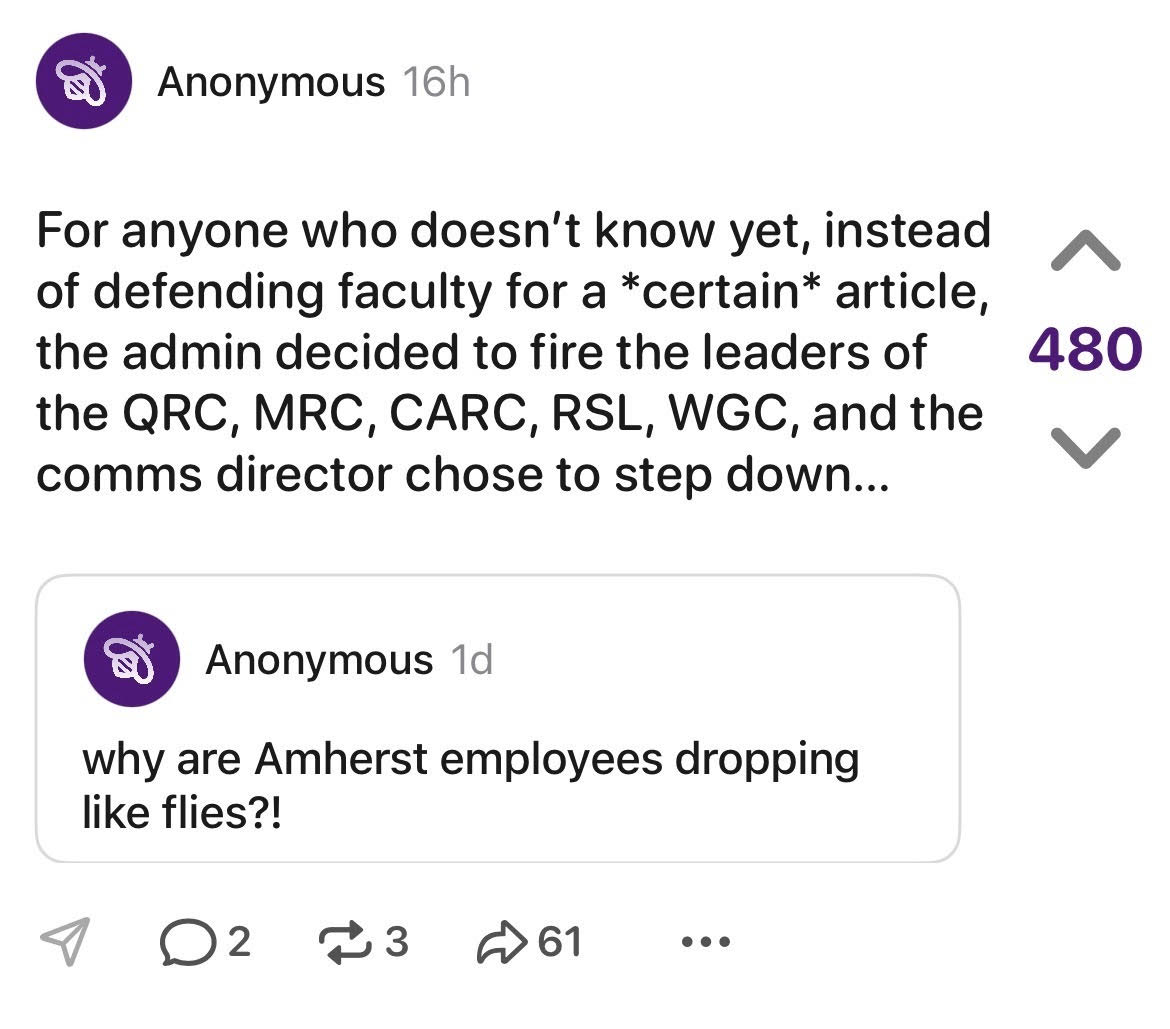Upvote the post with the up arrow
This screenshot has width=1170, height=1029.
1085,250
